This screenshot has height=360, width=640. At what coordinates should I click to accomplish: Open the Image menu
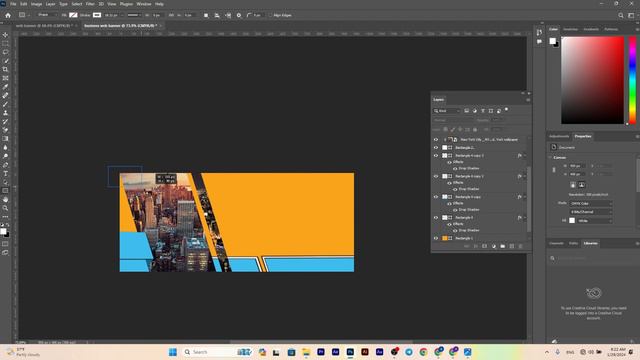(x=36, y=4)
